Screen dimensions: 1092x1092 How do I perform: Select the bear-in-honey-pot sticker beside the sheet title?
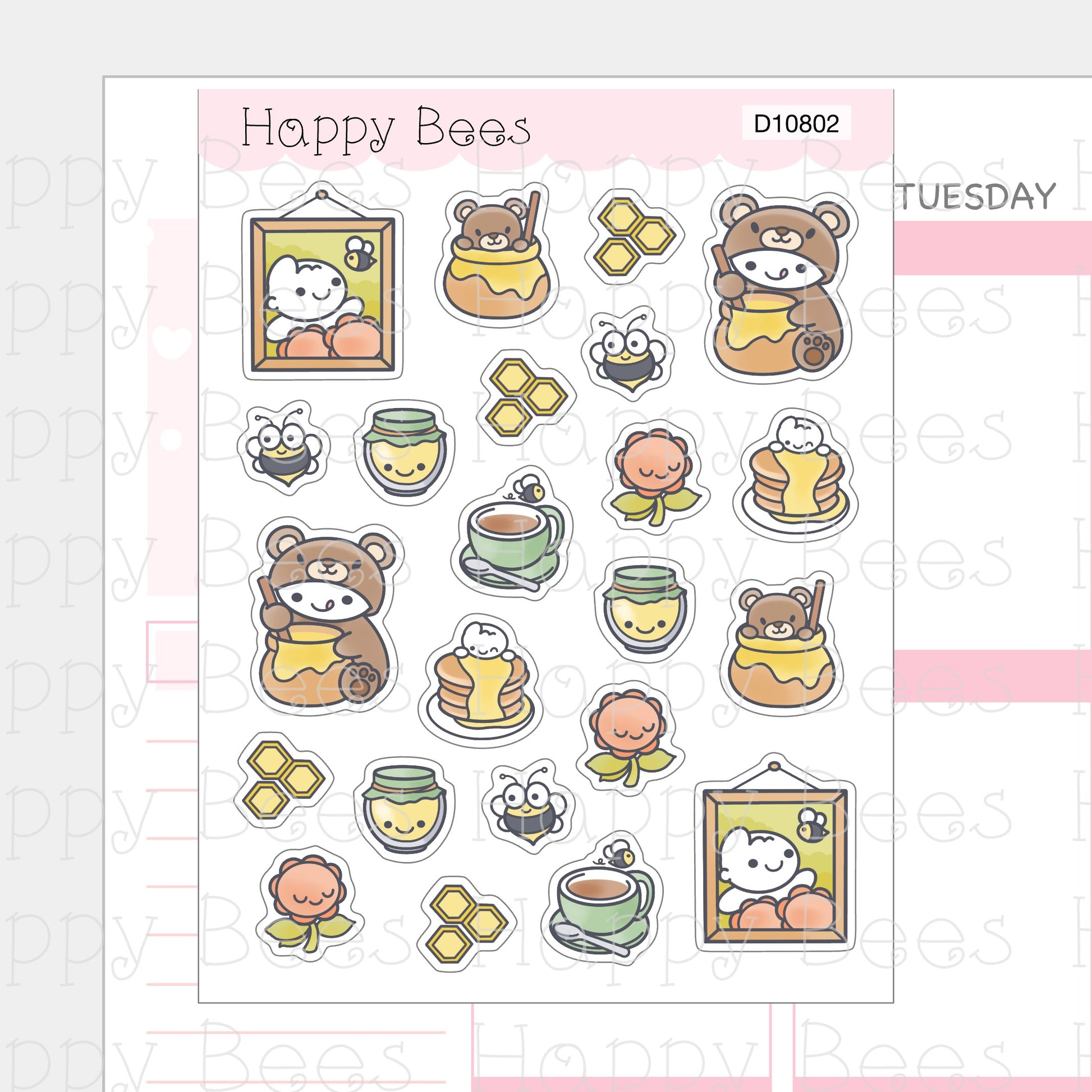click(x=497, y=252)
